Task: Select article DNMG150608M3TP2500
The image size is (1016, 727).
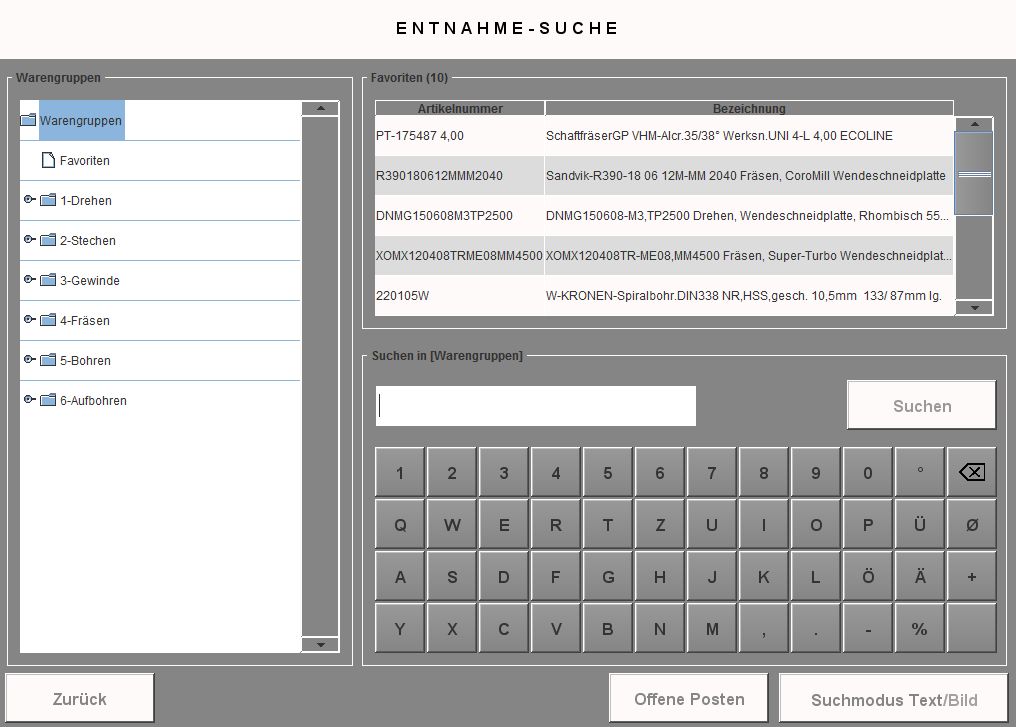Action: tap(459, 216)
